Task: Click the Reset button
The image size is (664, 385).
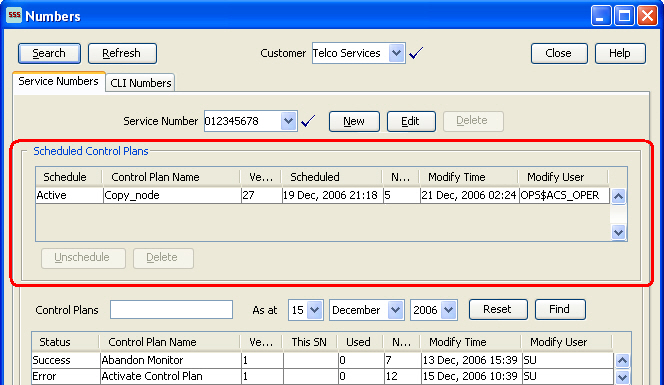Action: [x=498, y=310]
